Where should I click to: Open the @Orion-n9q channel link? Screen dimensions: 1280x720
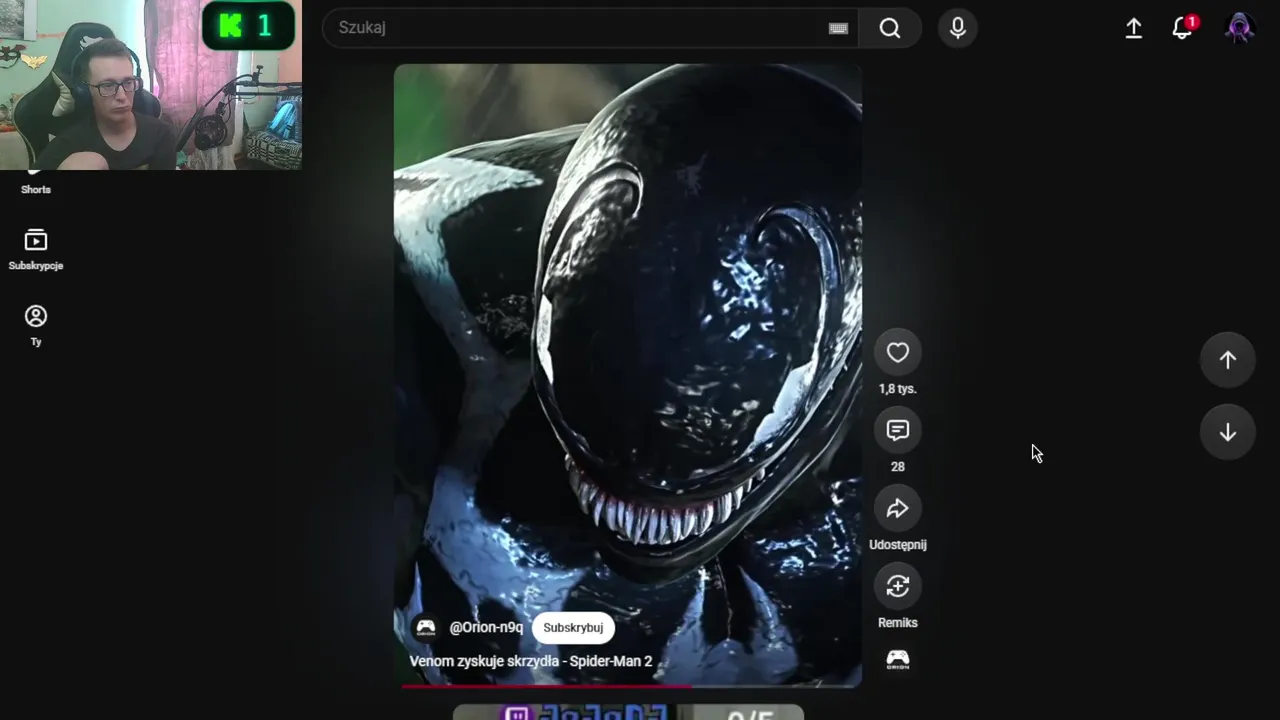pos(486,628)
